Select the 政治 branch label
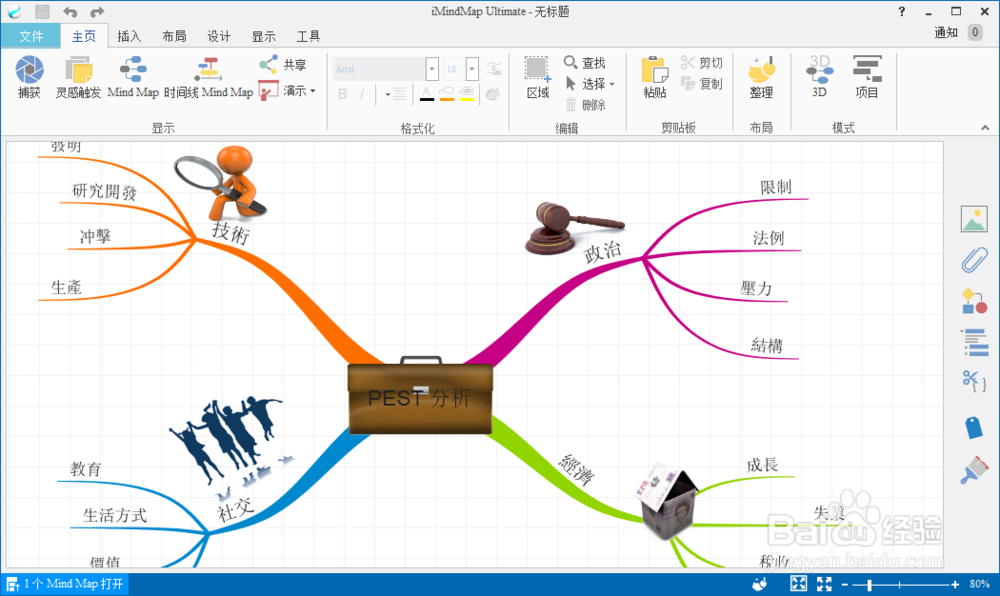1000x596 pixels. coord(603,252)
